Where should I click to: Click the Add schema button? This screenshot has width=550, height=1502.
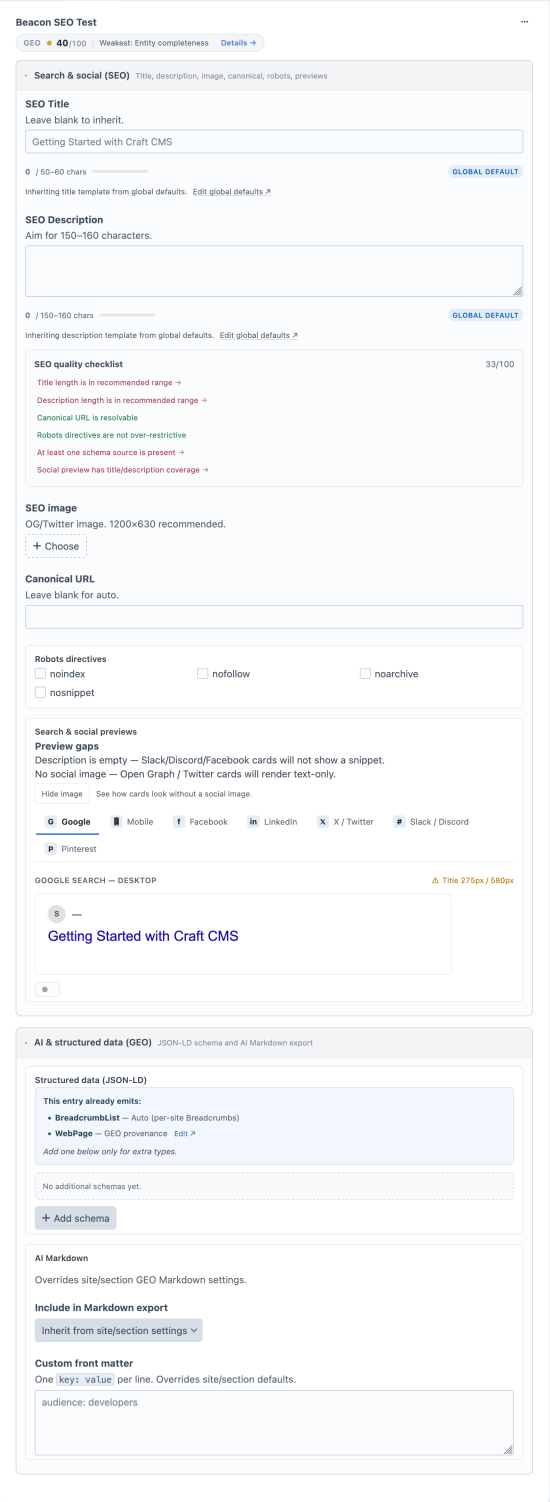point(76,1218)
